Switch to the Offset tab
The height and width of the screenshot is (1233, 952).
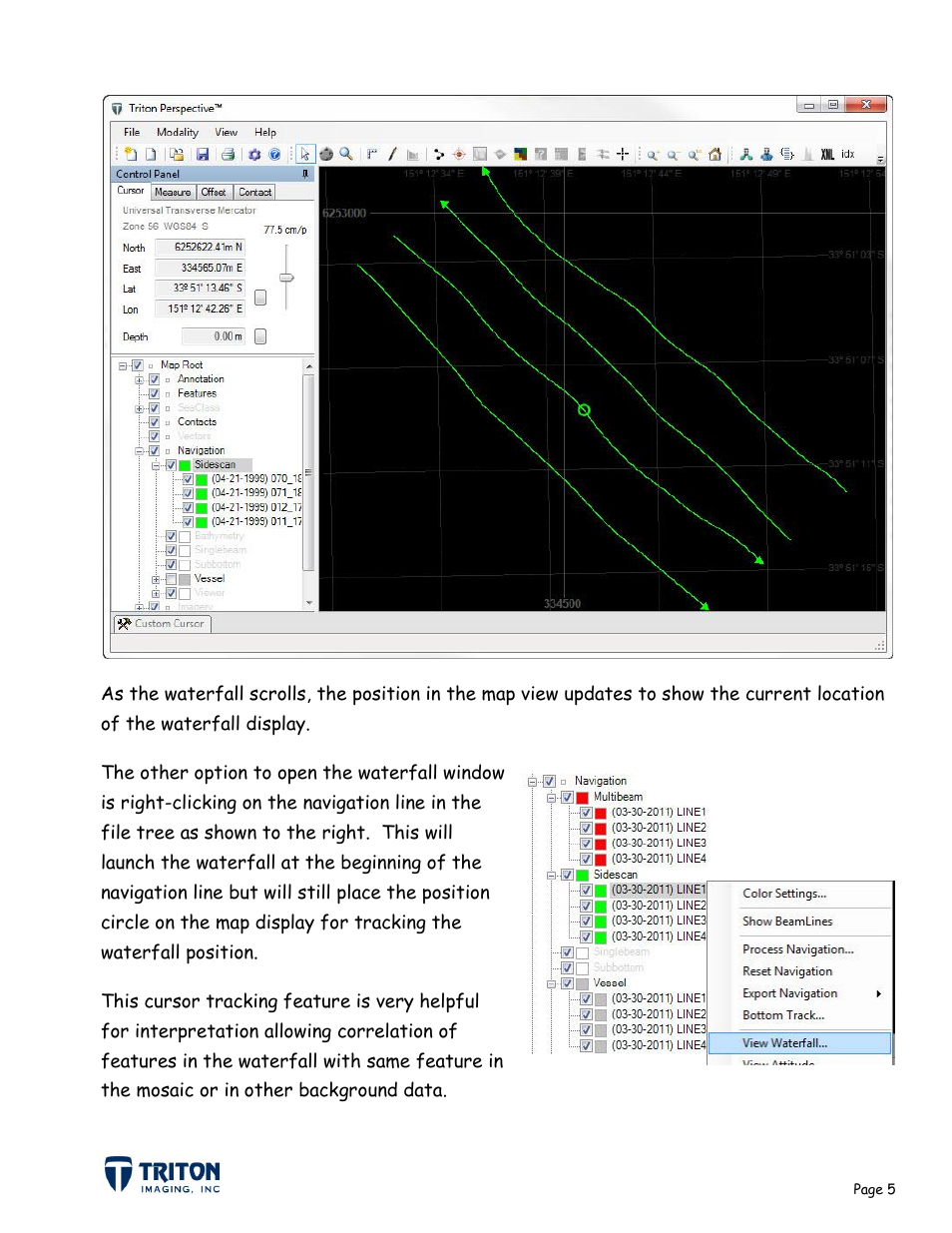[x=214, y=192]
